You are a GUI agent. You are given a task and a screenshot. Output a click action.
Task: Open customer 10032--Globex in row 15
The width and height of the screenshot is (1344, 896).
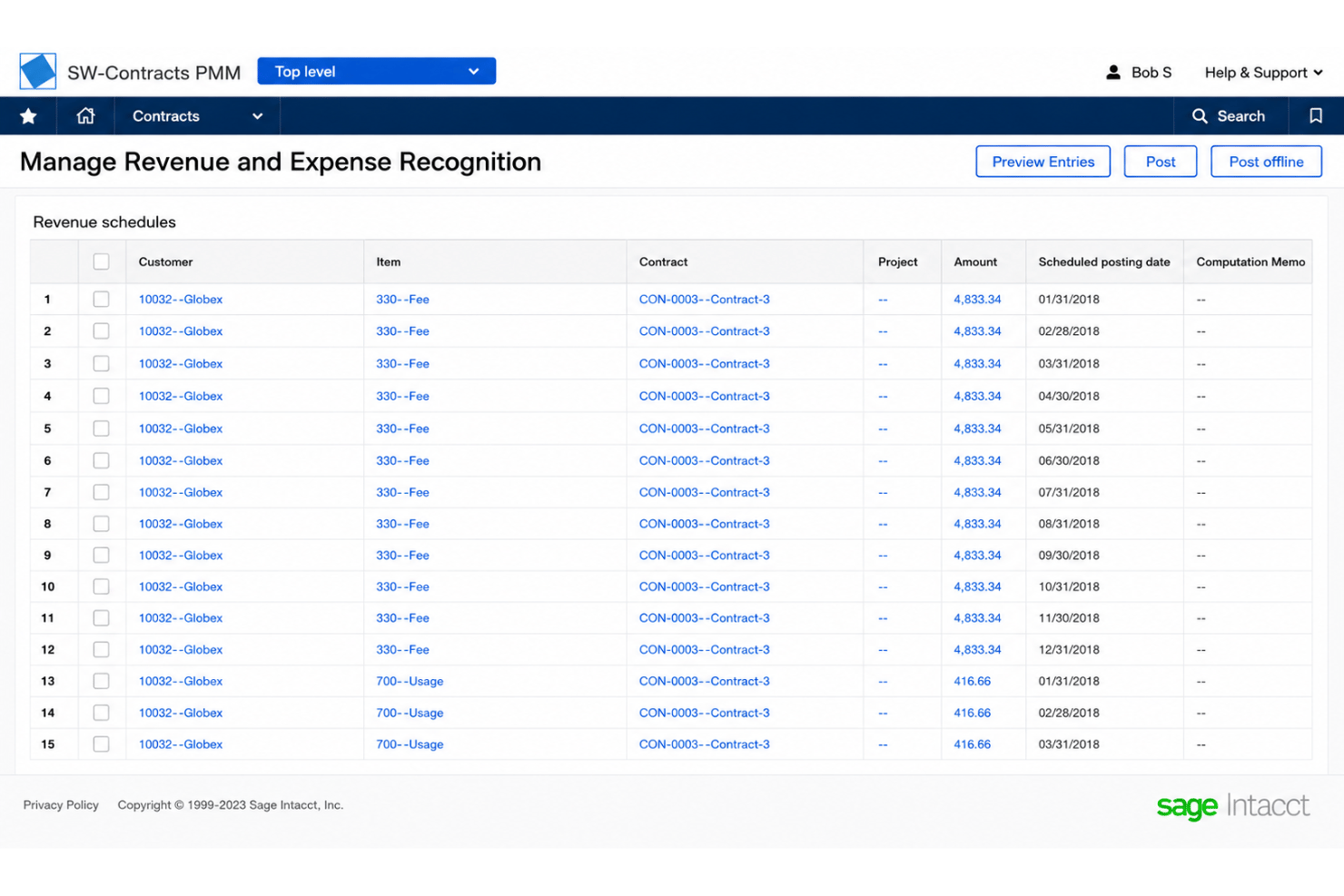coord(181,744)
